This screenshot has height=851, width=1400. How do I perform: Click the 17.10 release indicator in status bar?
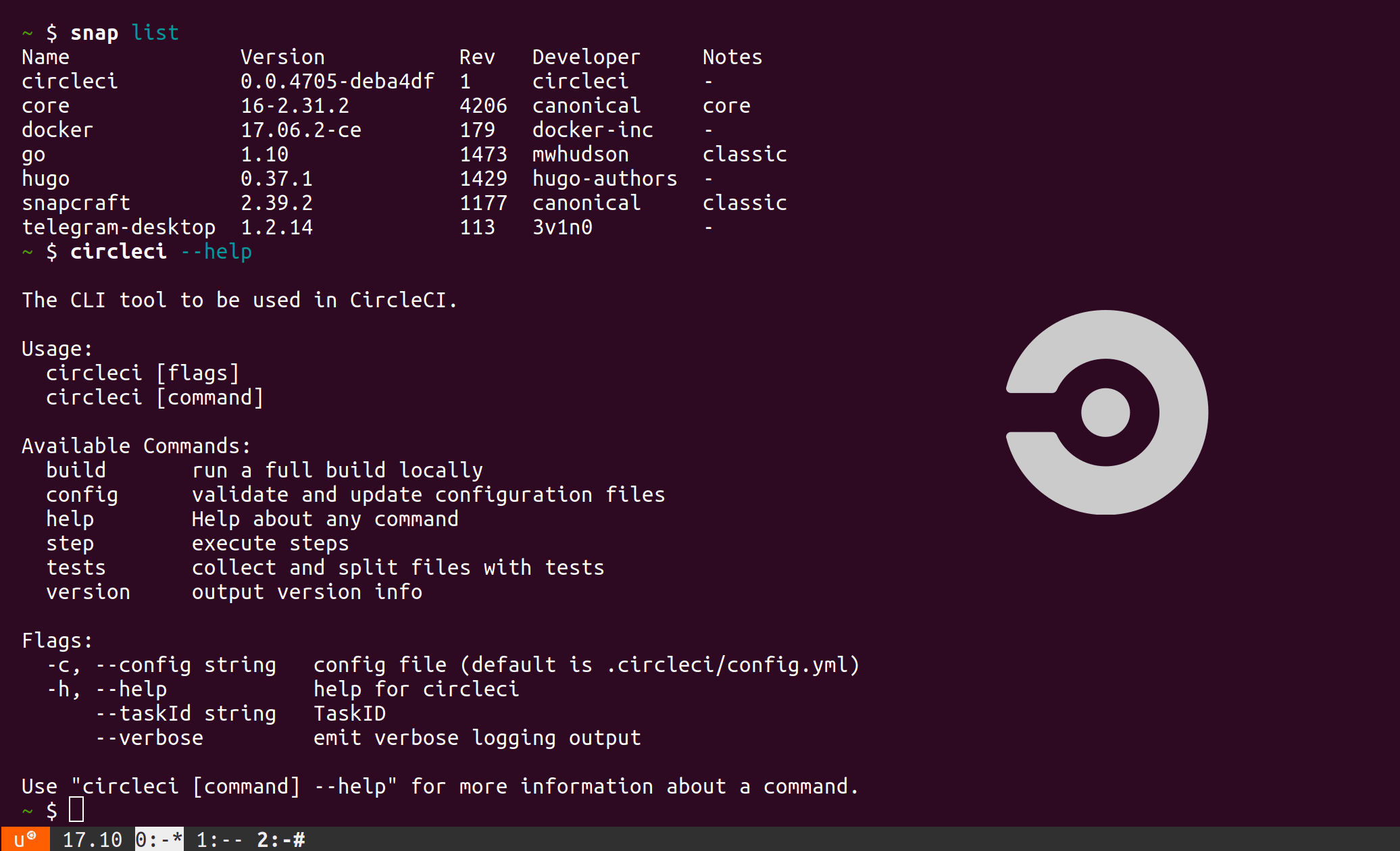[x=92, y=840]
